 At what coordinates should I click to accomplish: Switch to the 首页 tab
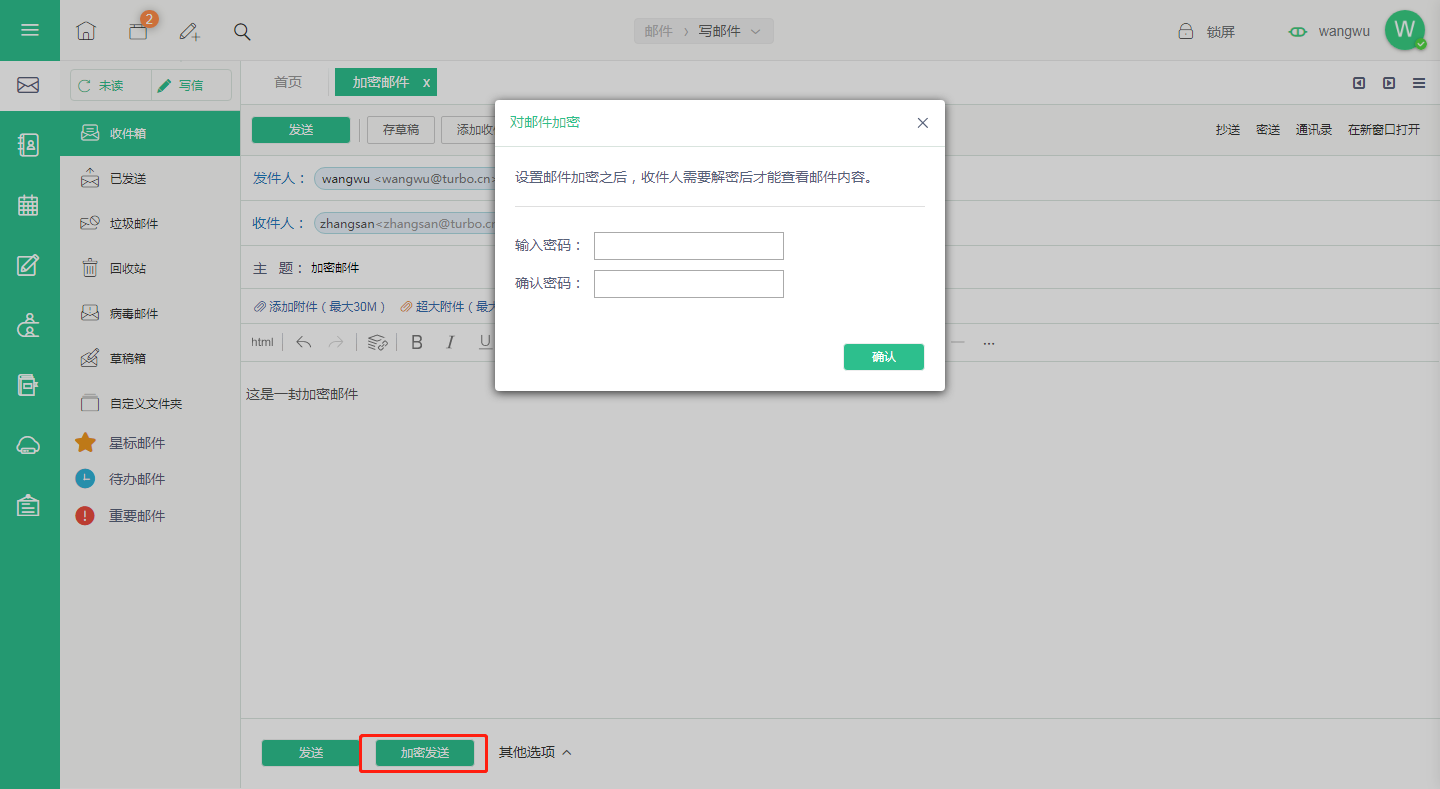(288, 82)
